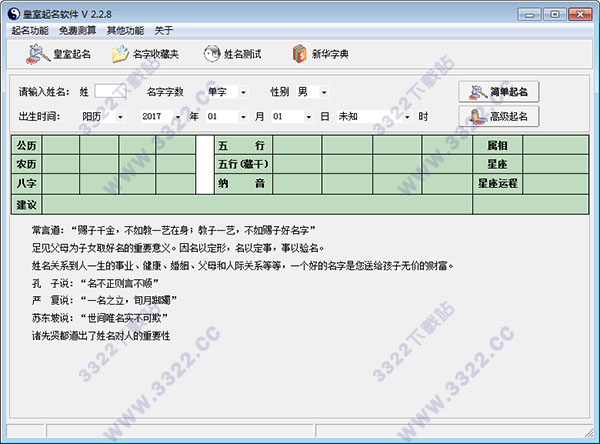
Task: Click the 新华字典 toolbar label
Action: coord(330,54)
